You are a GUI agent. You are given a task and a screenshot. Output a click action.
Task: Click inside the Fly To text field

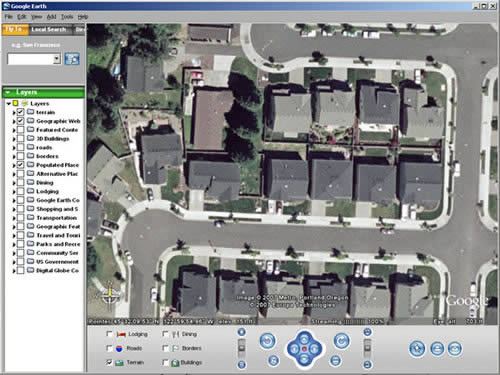[30, 59]
